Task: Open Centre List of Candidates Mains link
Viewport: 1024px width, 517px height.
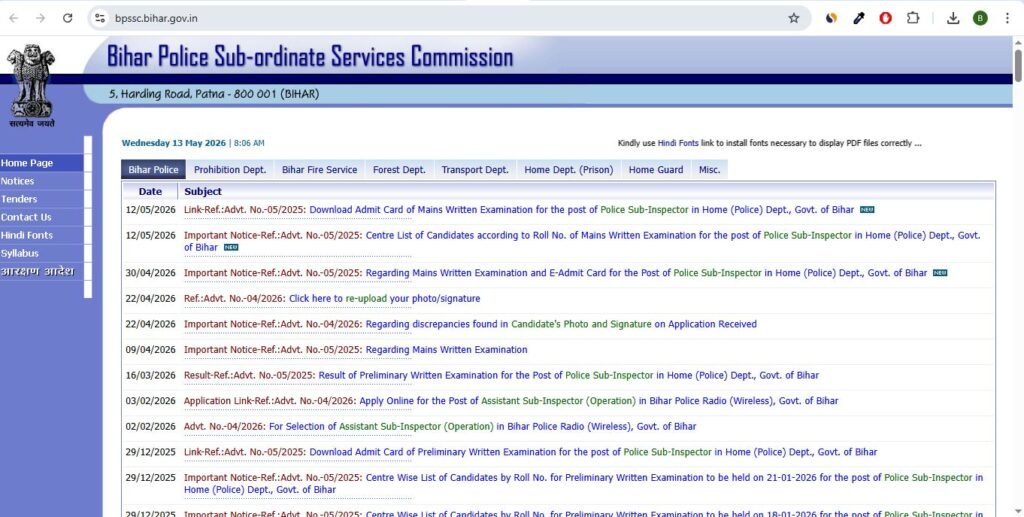Action: point(582,242)
